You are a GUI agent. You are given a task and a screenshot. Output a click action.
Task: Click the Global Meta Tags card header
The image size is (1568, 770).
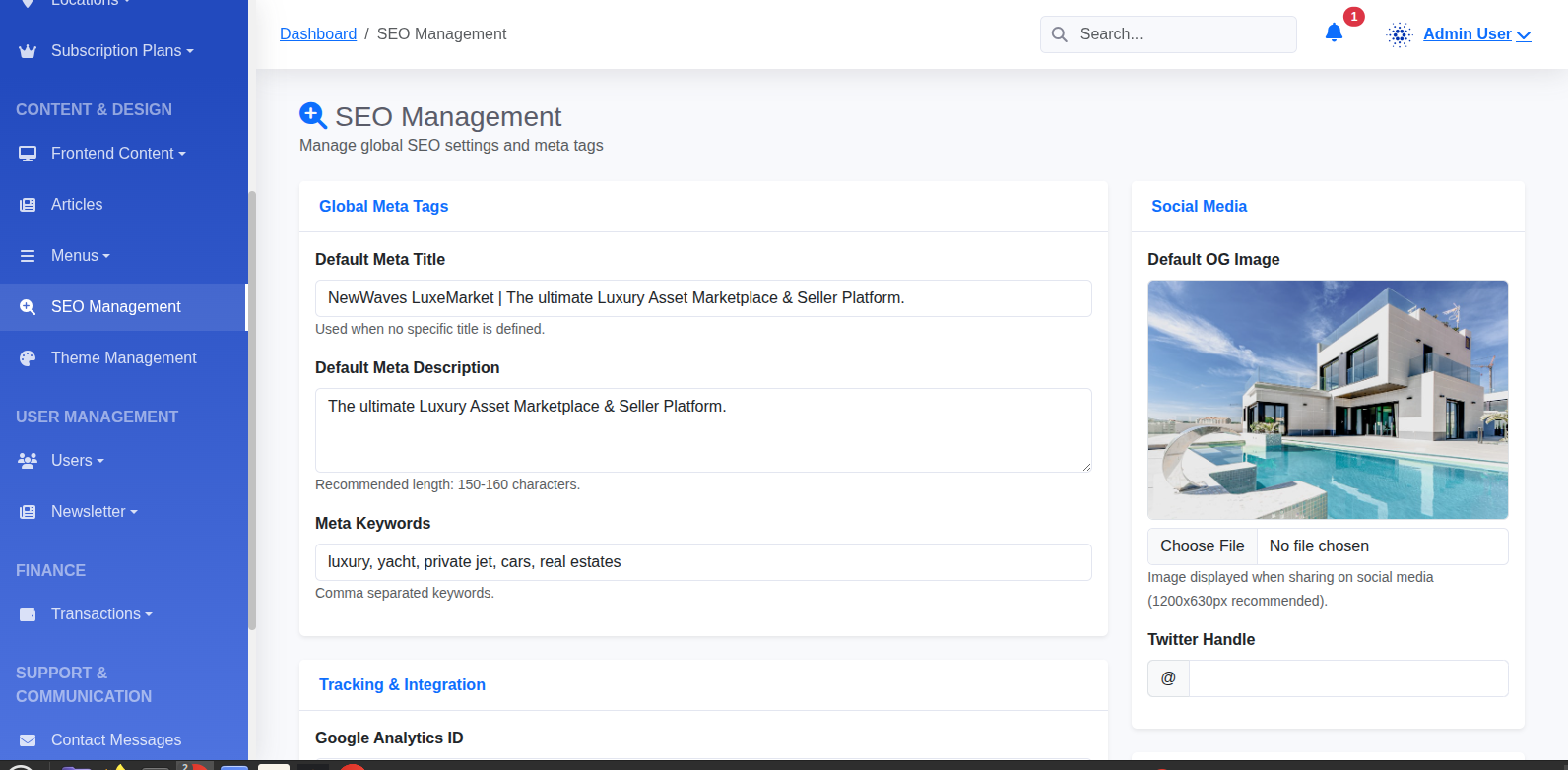click(703, 207)
